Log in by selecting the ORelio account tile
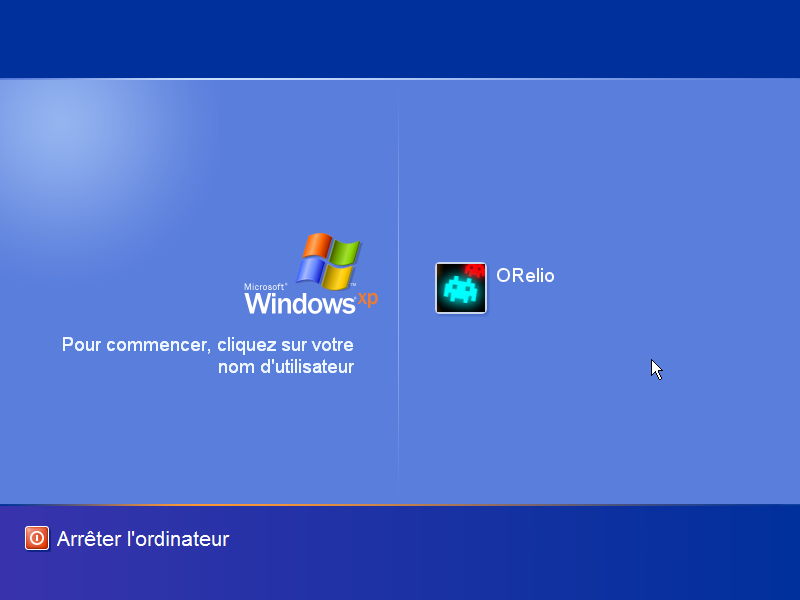Screen dimensions: 800x600 tap(490, 288)
